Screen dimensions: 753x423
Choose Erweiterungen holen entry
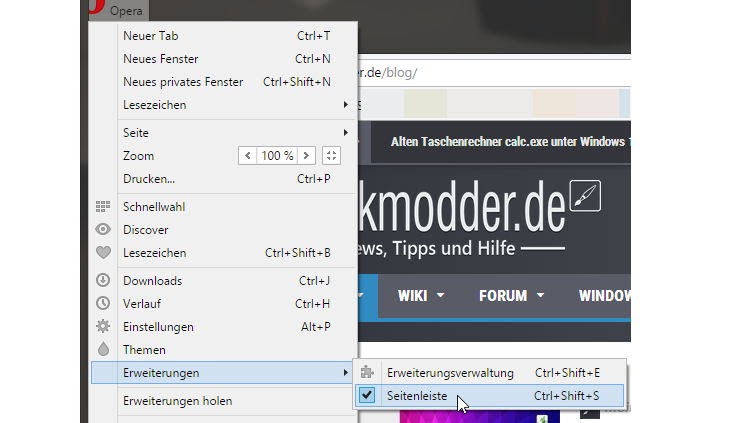click(224, 400)
